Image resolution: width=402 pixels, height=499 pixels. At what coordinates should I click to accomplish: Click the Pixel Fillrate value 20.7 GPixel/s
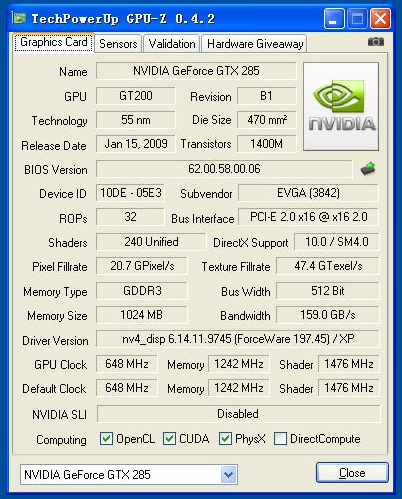[142, 266]
